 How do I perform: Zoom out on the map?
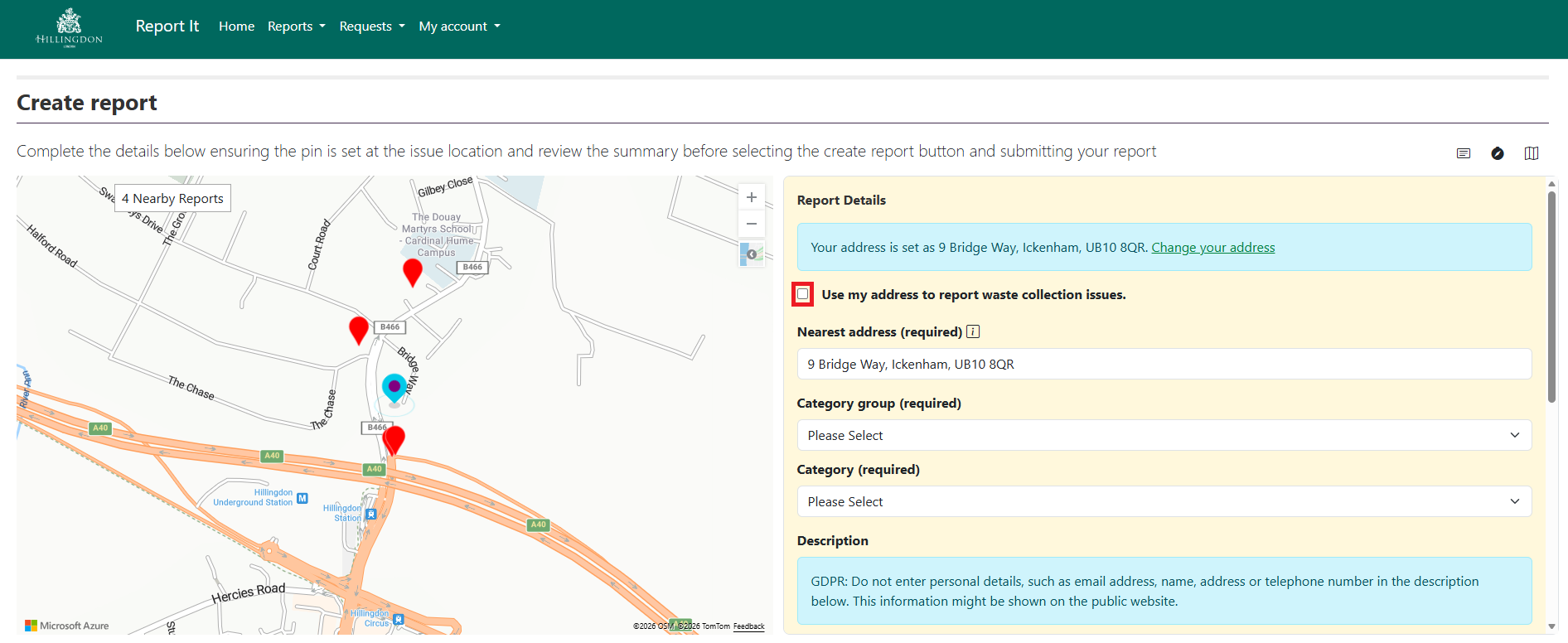(752, 224)
